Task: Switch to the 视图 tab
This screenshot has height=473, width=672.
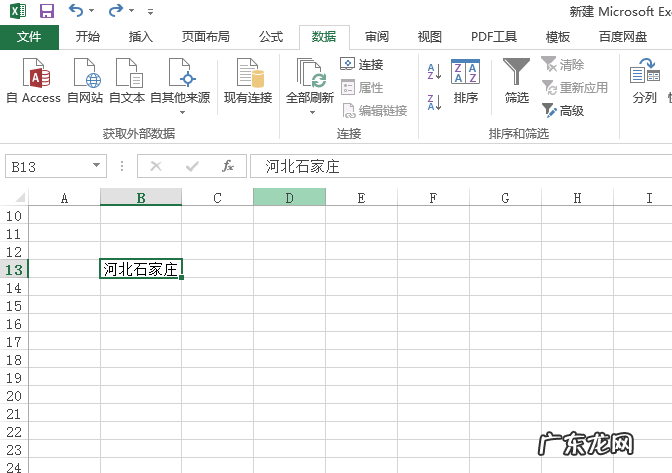Action: click(429, 37)
